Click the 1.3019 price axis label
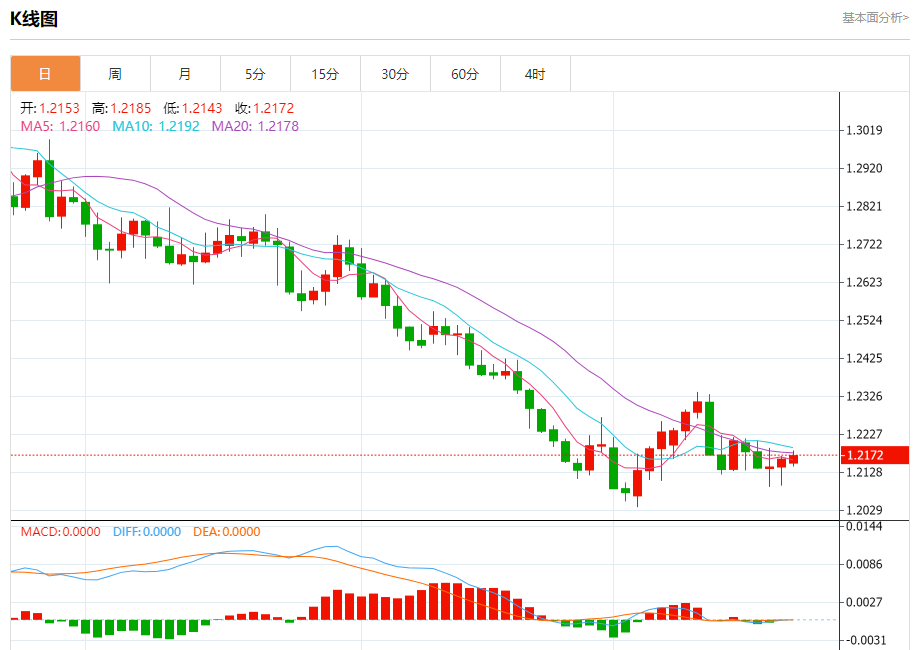 [x=864, y=130]
